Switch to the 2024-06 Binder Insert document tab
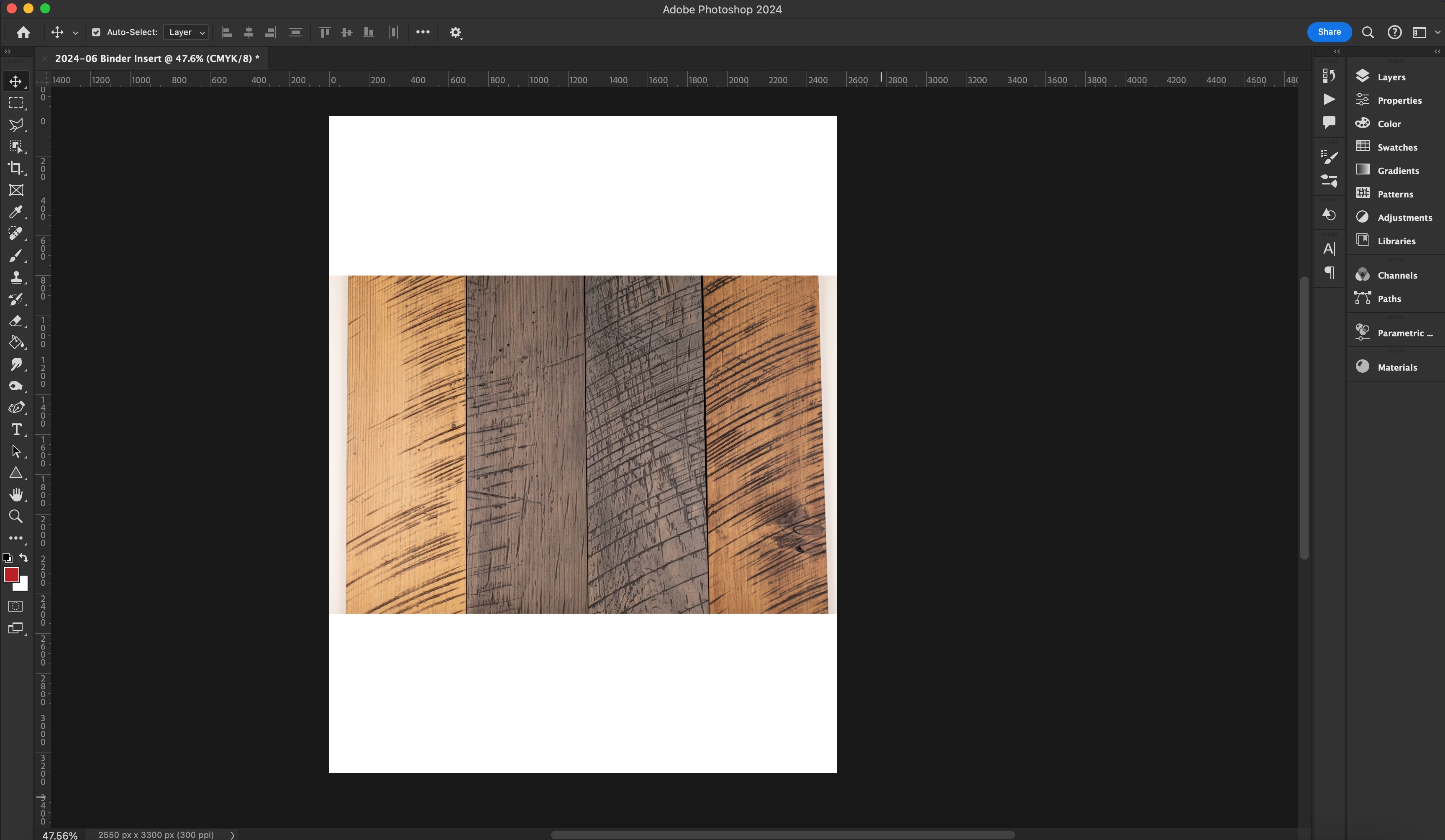This screenshot has height=840, width=1445. coord(156,59)
